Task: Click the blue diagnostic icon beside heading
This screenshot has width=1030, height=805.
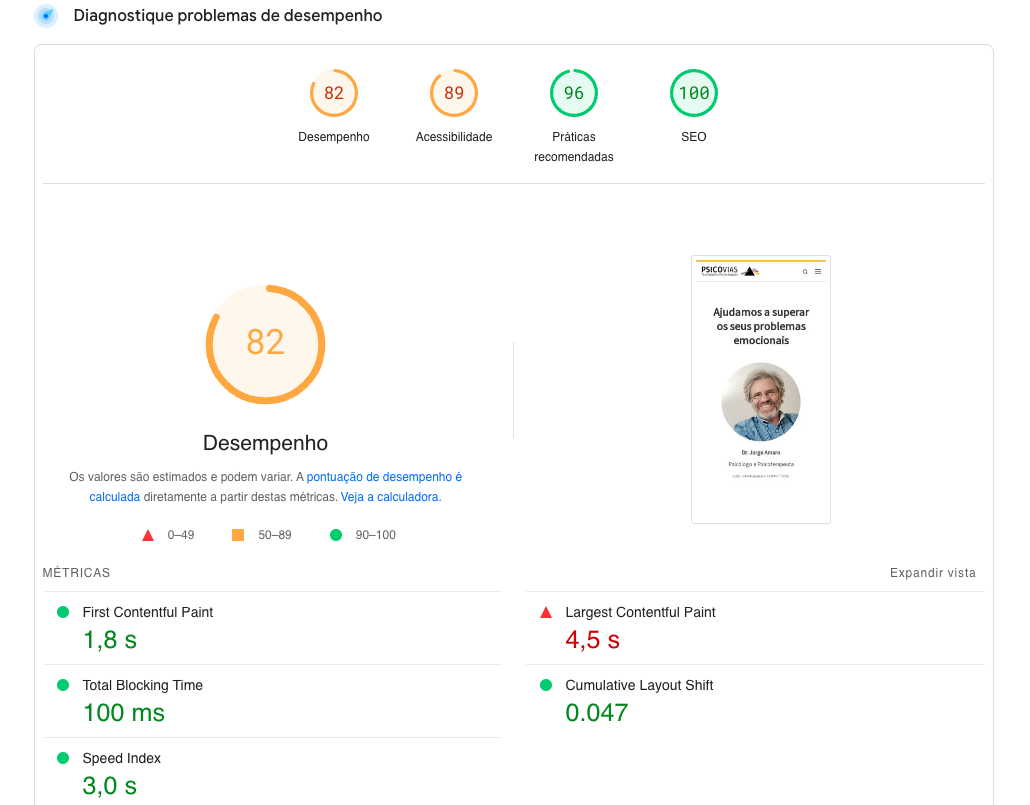Action: pyautogui.click(x=46, y=16)
